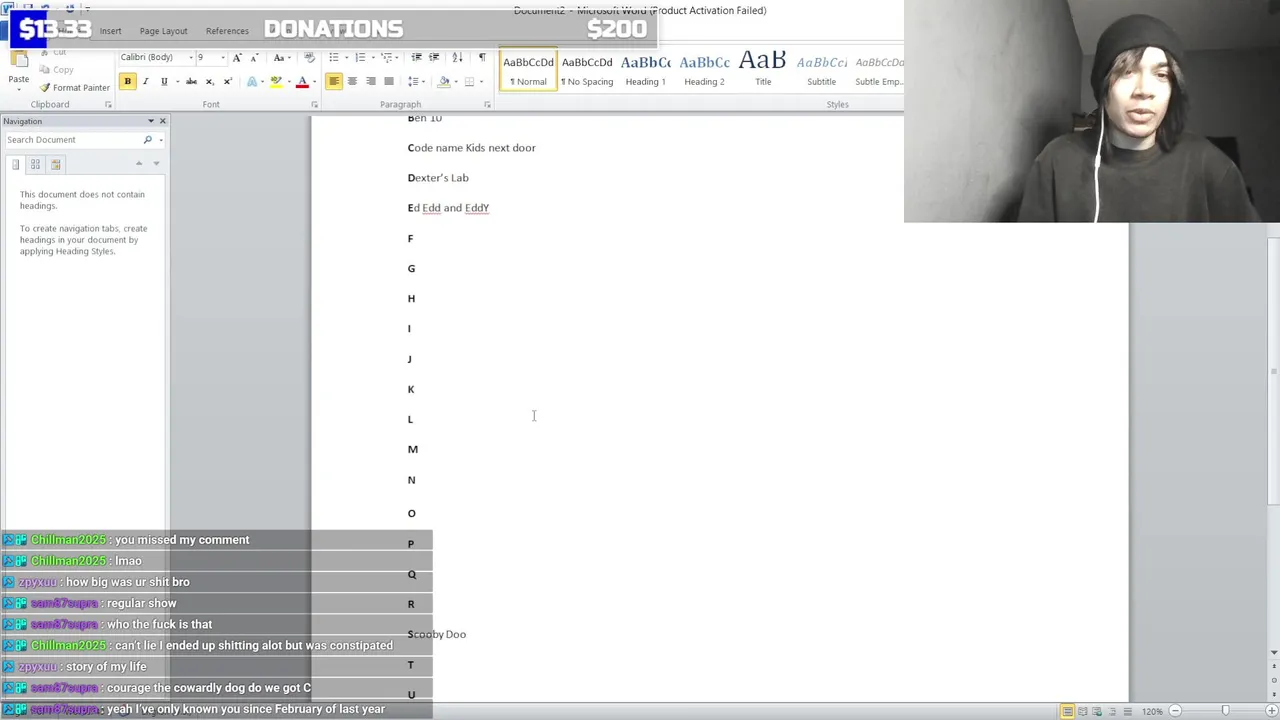Browse headings tab in Navigation pane

(15, 164)
